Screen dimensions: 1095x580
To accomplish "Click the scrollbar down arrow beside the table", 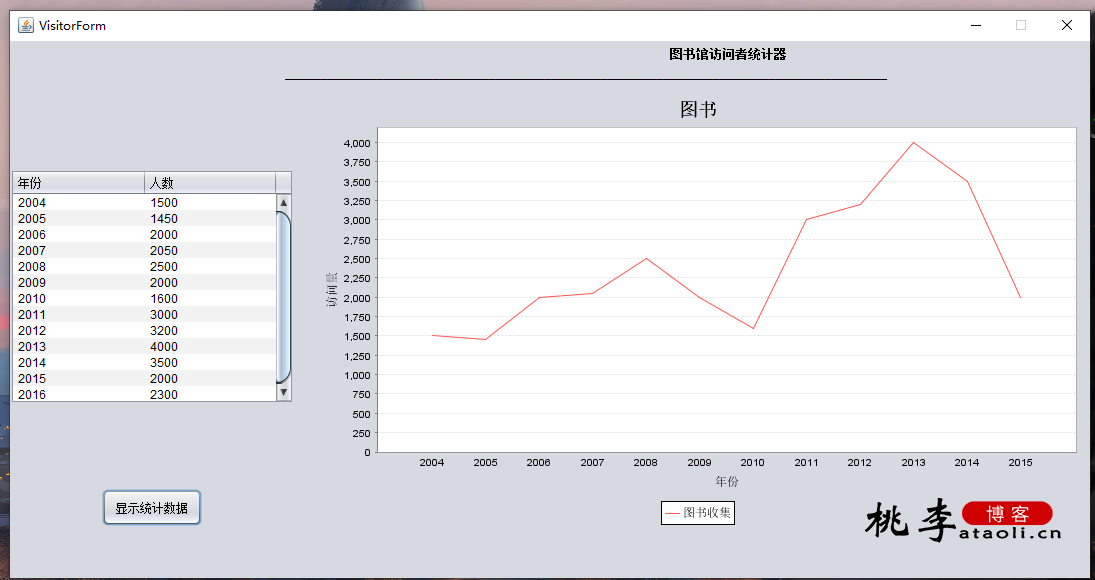I will click(x=283, y=392).
